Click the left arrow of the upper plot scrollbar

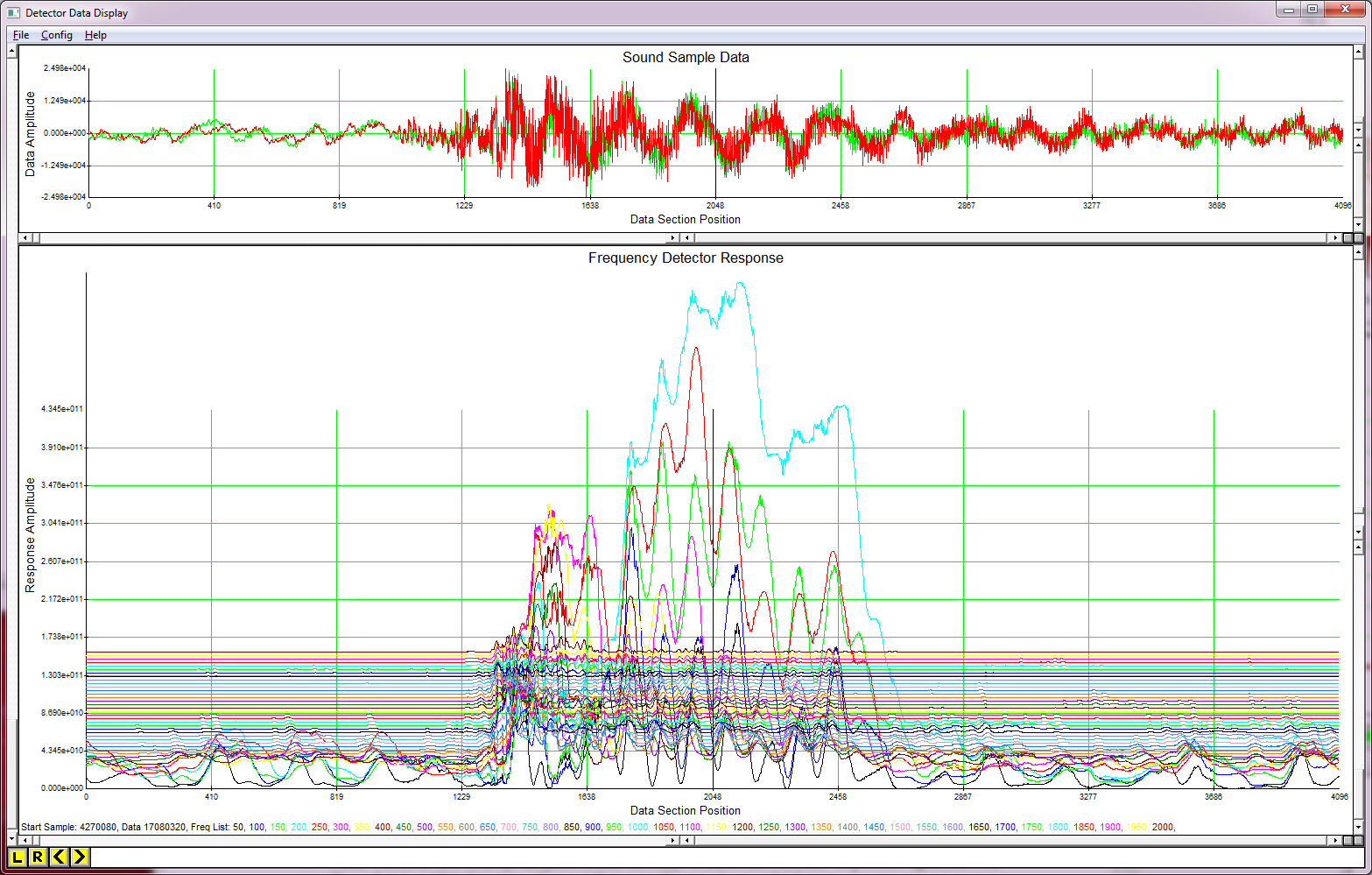click(x=26, y=237)
